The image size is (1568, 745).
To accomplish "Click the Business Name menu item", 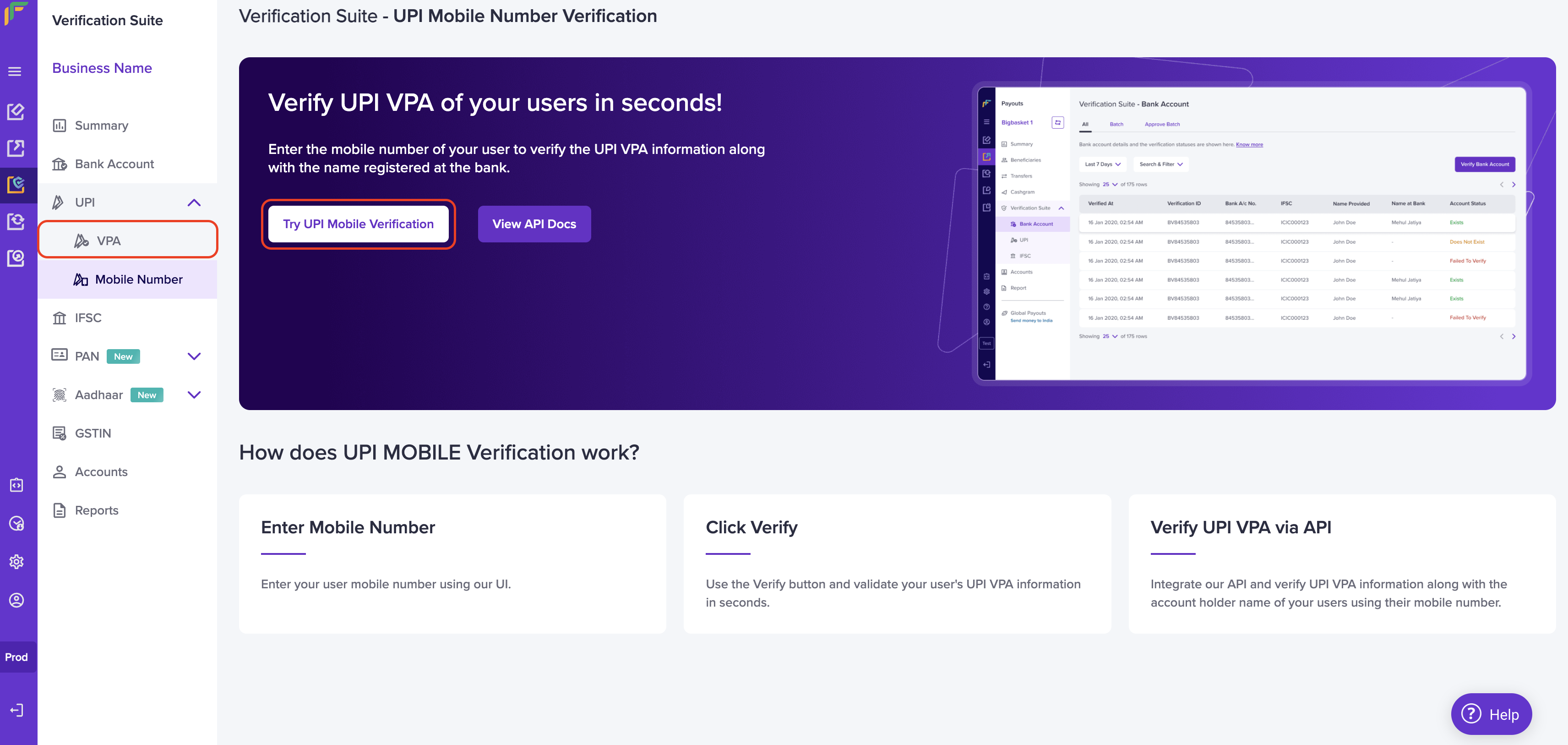I will [x=103, y=67].
